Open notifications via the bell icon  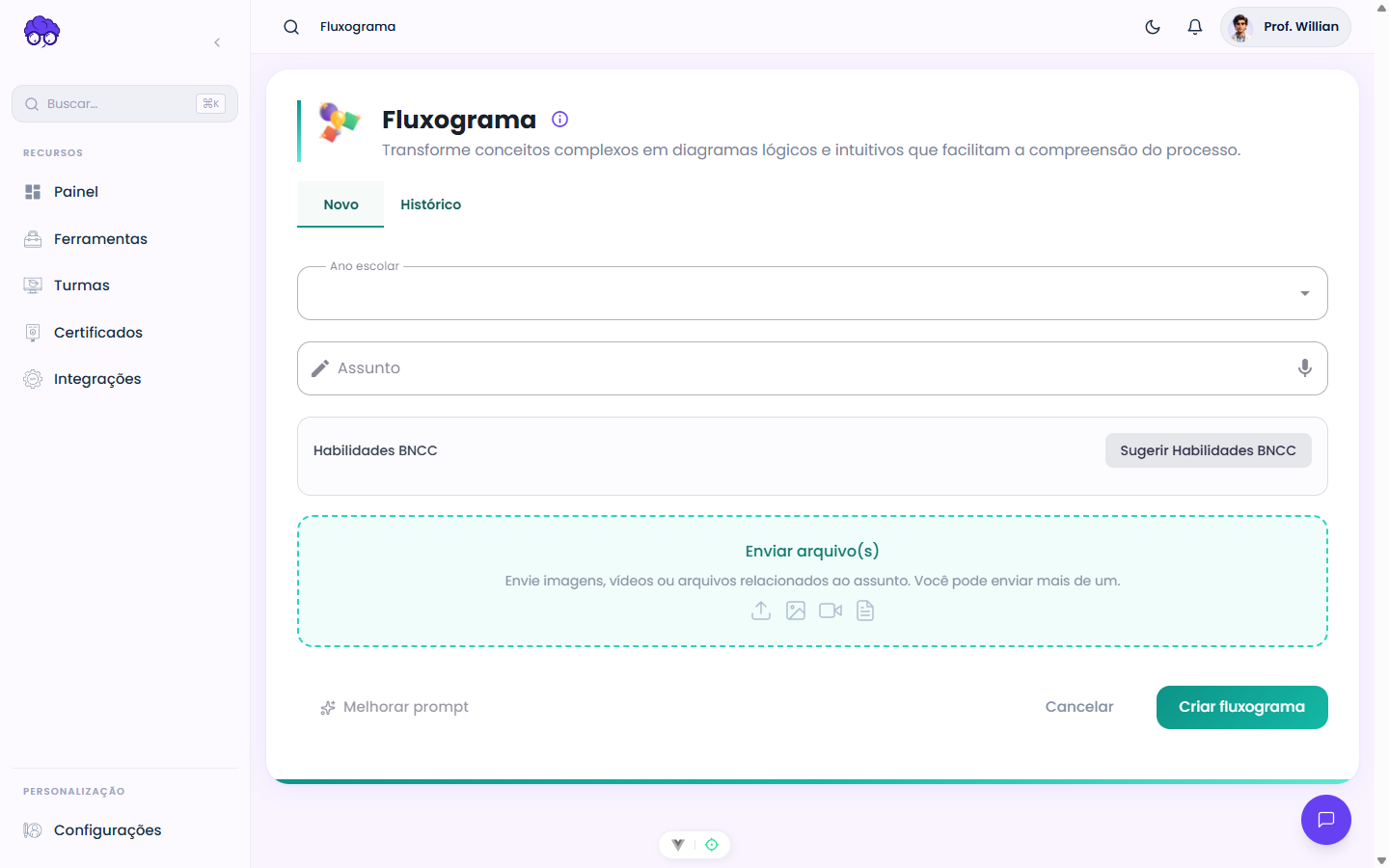coord(1195,27)
